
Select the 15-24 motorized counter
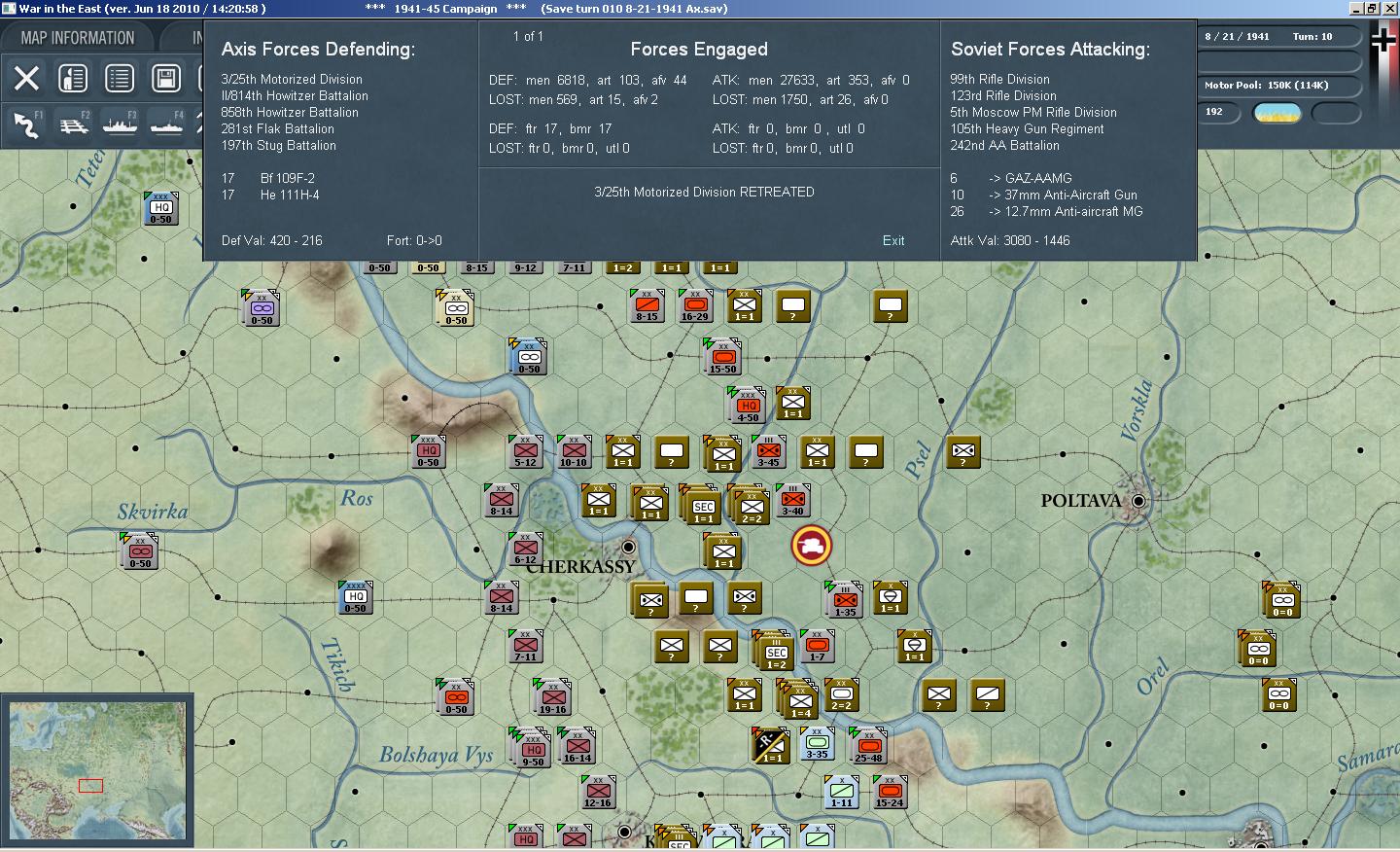(x=890, y=792)
